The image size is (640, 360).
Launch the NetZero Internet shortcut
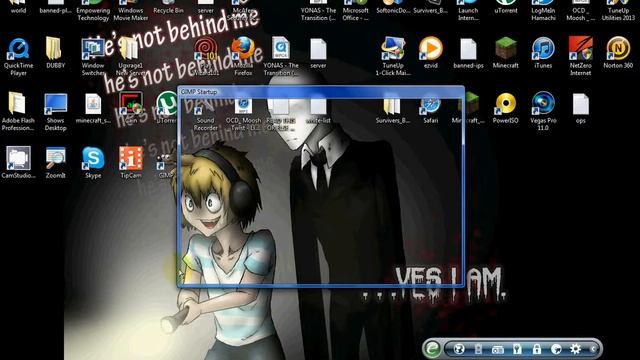tap(580, 49)
